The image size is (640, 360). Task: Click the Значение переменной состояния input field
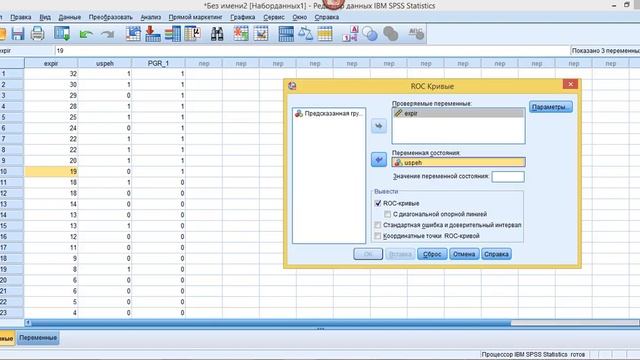click(508, 177)
